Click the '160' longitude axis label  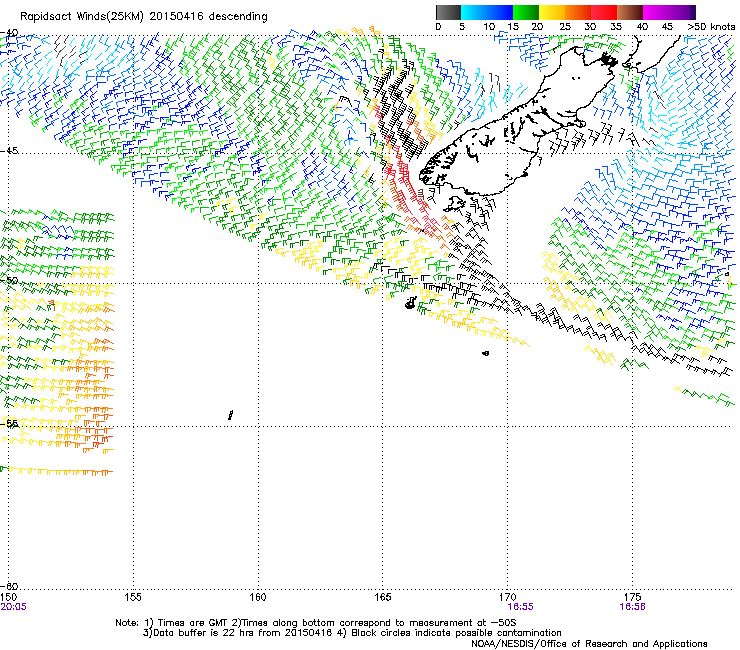click(258, 597)
